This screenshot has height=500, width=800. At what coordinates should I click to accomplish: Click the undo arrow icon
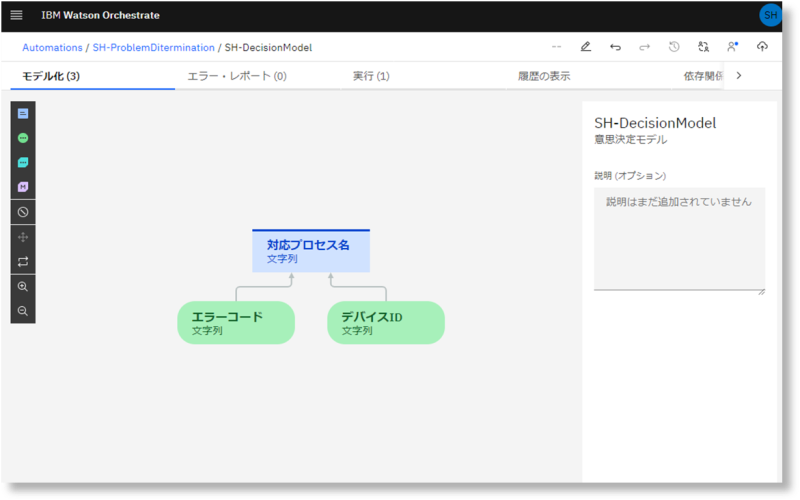click(x=615, y=47)
